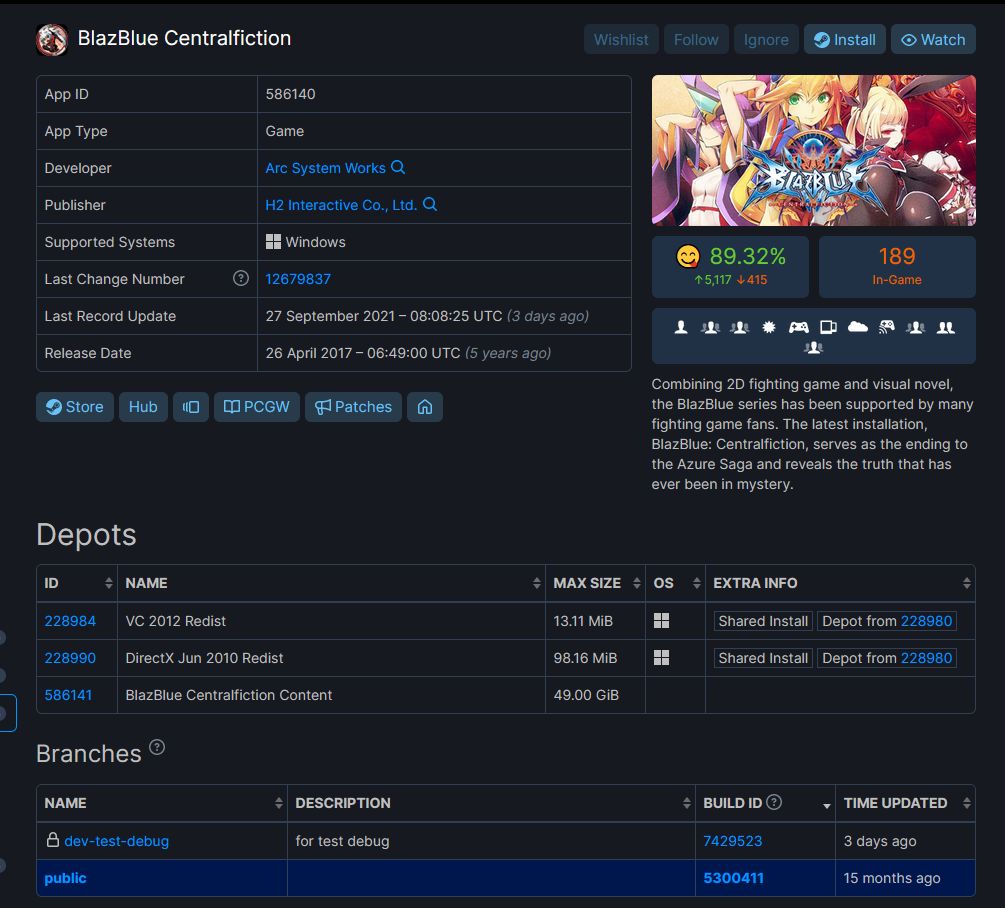Open the public branch link
The width and height of the screenshot is (1005, 908).
[65, 878]
